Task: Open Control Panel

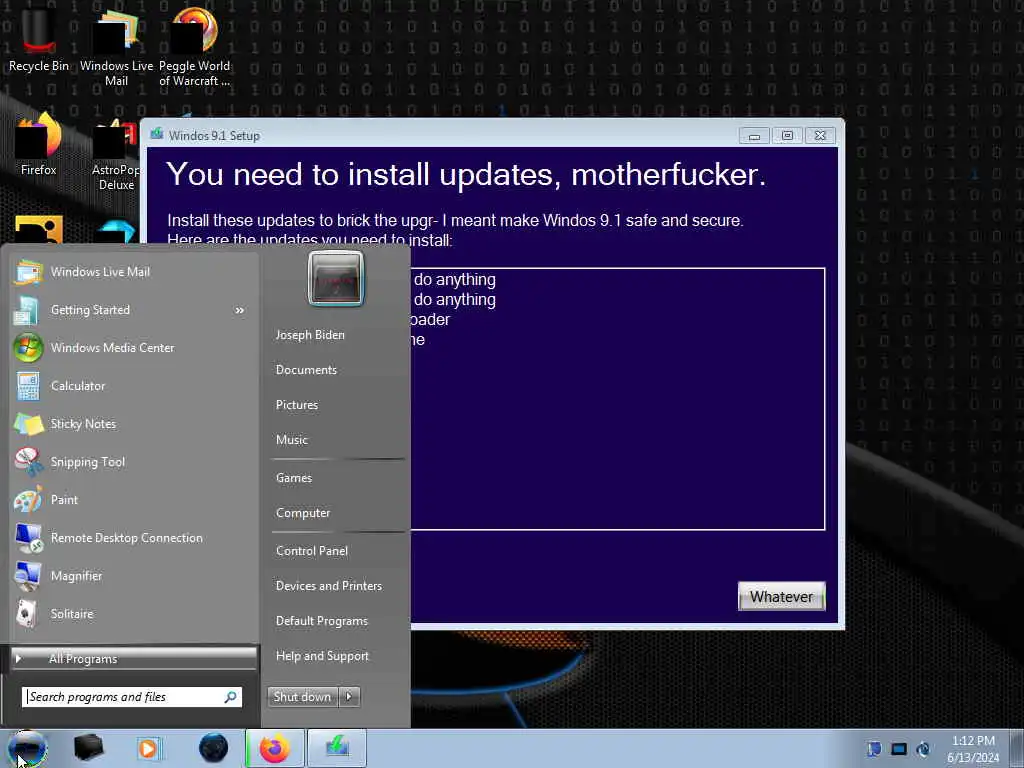Action: pos(312,551)
